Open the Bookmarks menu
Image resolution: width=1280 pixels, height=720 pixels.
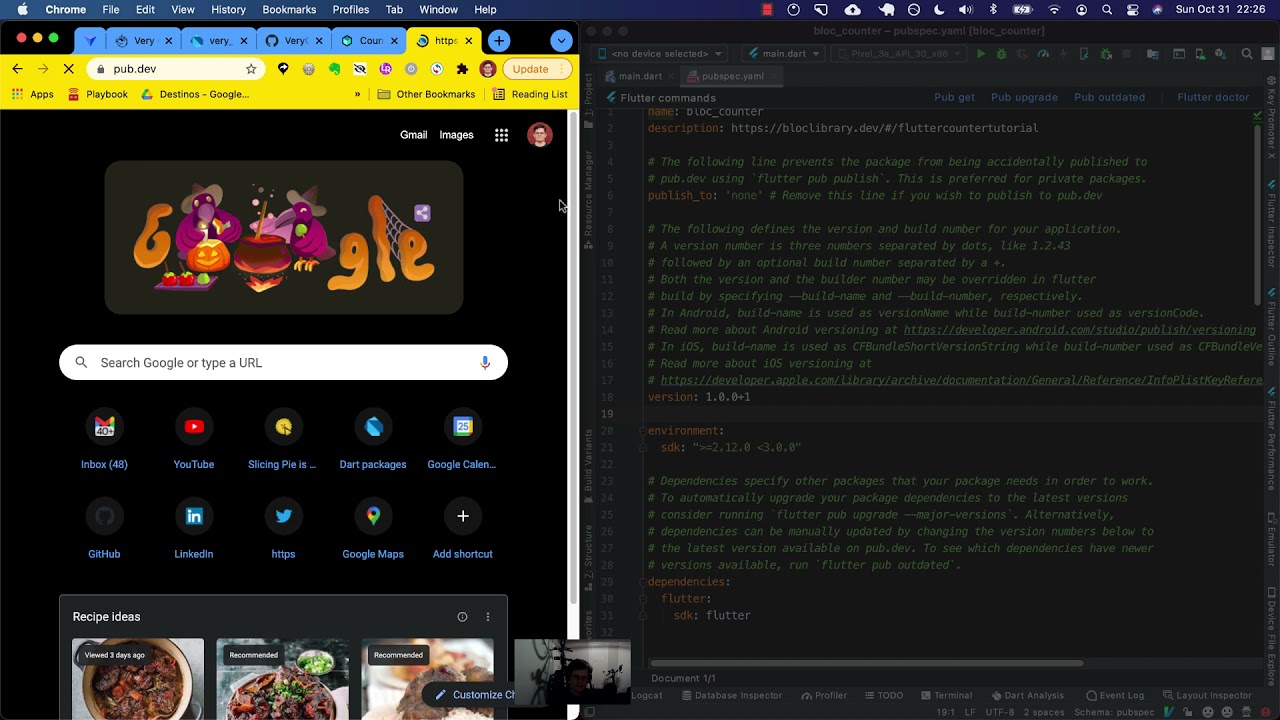coord(289,9)
